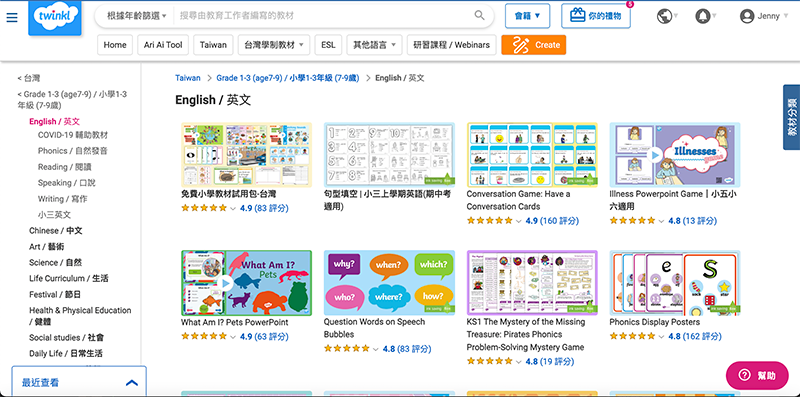Click the 你的禮物 button

(x=596, y=16)
